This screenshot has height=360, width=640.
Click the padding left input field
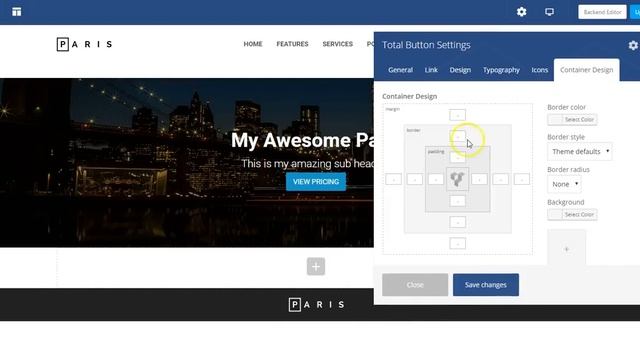(436, 179)
